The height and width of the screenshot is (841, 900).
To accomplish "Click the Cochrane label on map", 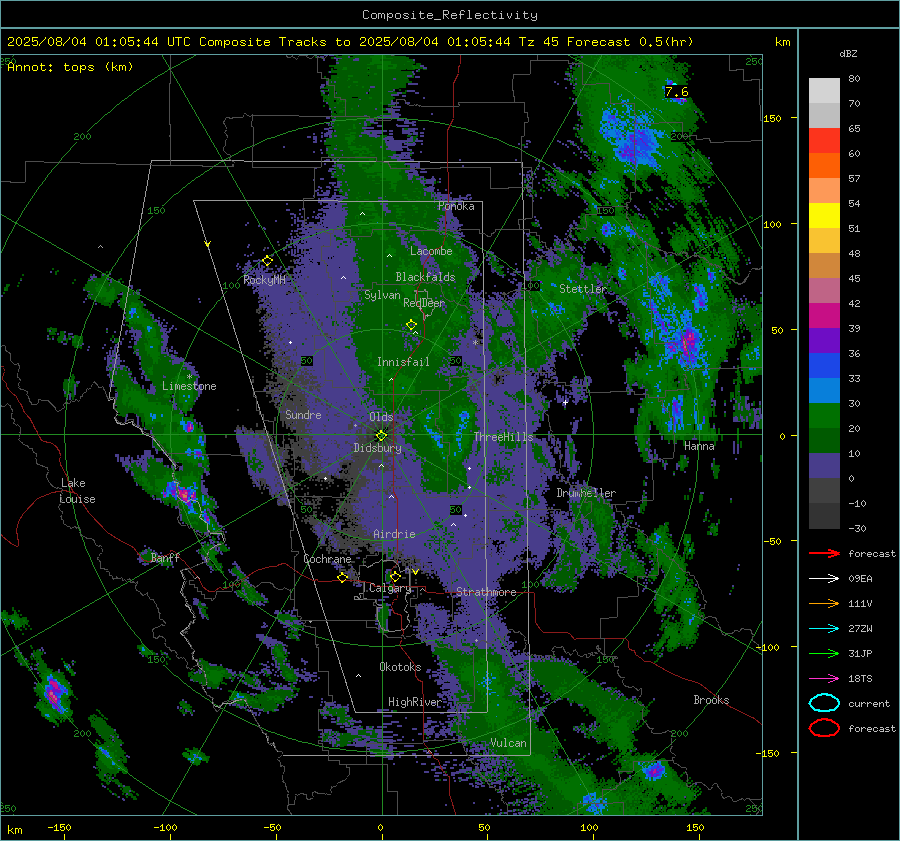I will [327, 559].
